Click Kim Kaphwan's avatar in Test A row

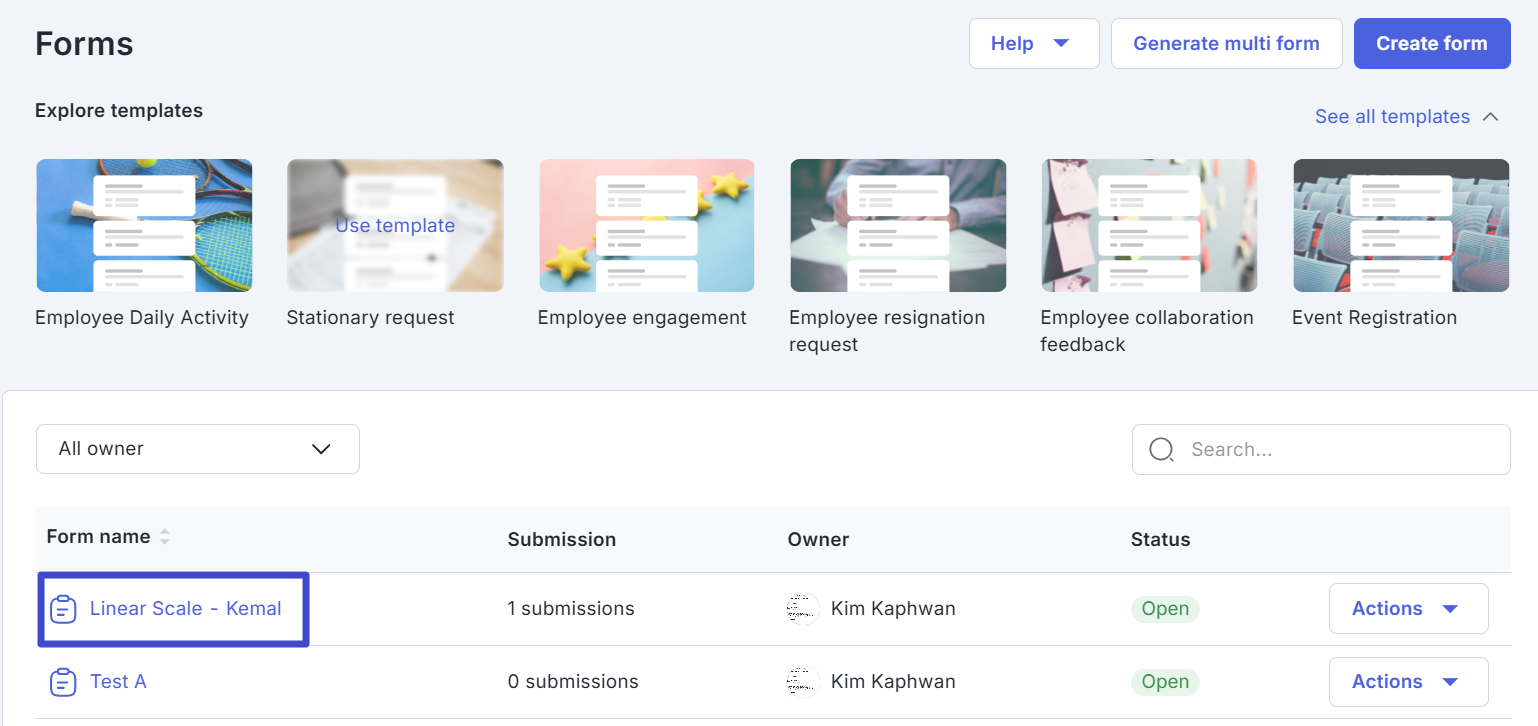point(803,682)
